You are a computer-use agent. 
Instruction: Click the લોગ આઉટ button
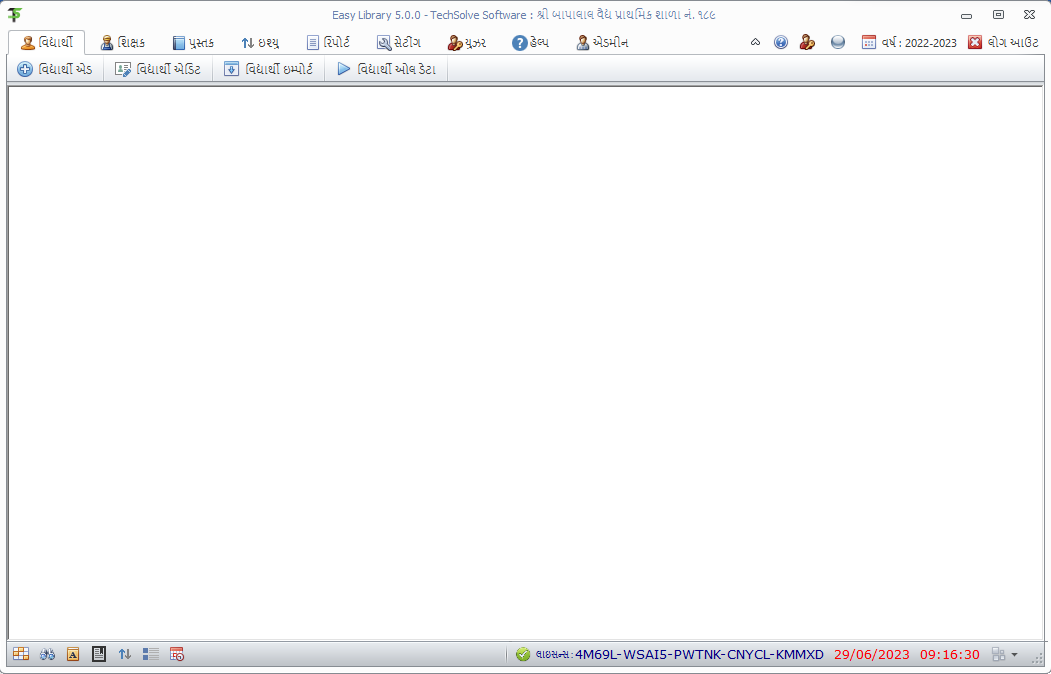[1003, 43]
